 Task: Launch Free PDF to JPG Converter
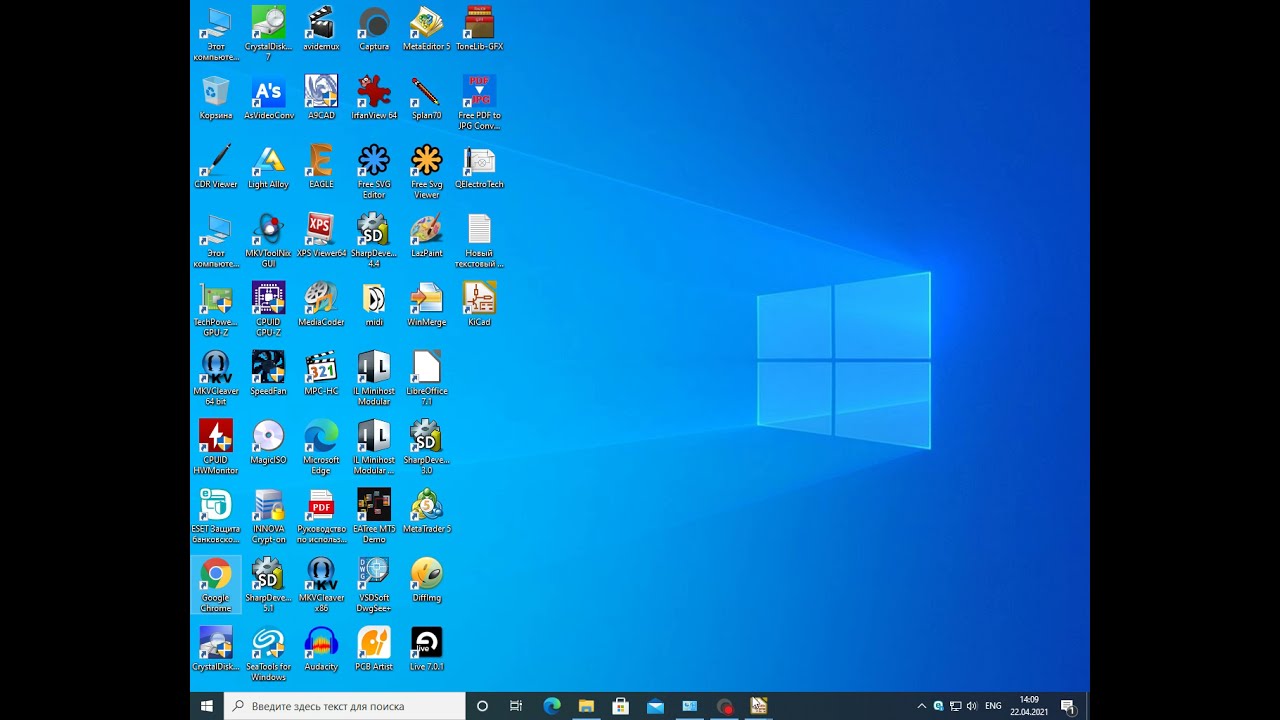click(x=480, y=103)
